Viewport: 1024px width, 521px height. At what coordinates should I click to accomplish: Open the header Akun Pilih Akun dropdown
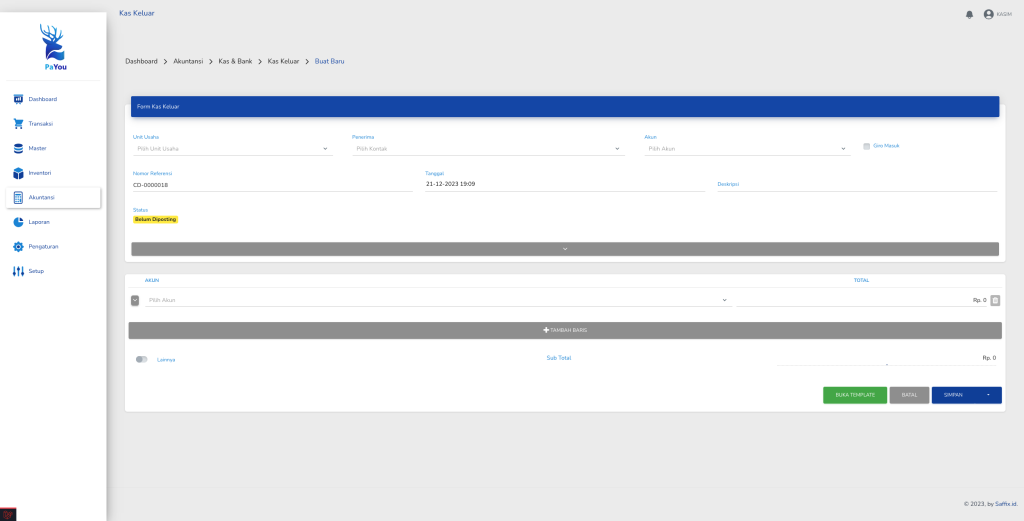pyautogui.click(x=747, y=149)
